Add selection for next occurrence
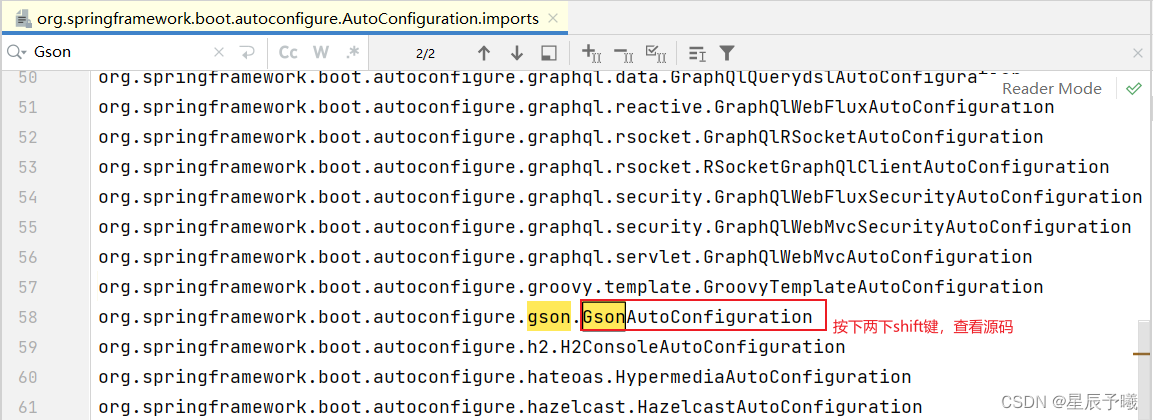 [x=592, y=53]
